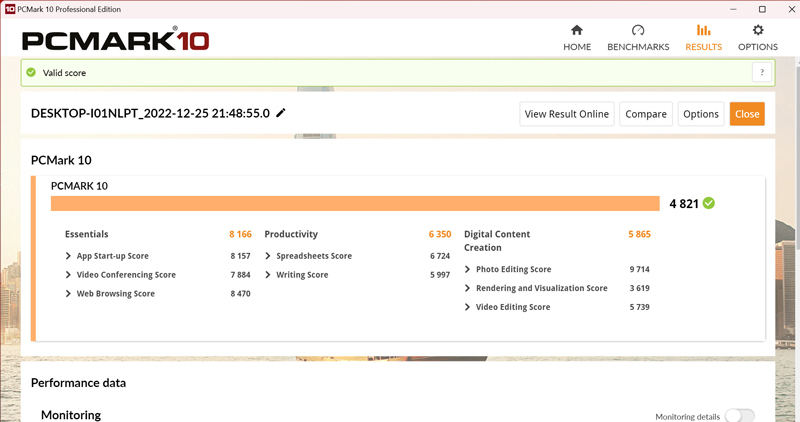Click the PCMark 10 logo
Viewport: 800px width, 422px height.
click(x=115, y=40)
